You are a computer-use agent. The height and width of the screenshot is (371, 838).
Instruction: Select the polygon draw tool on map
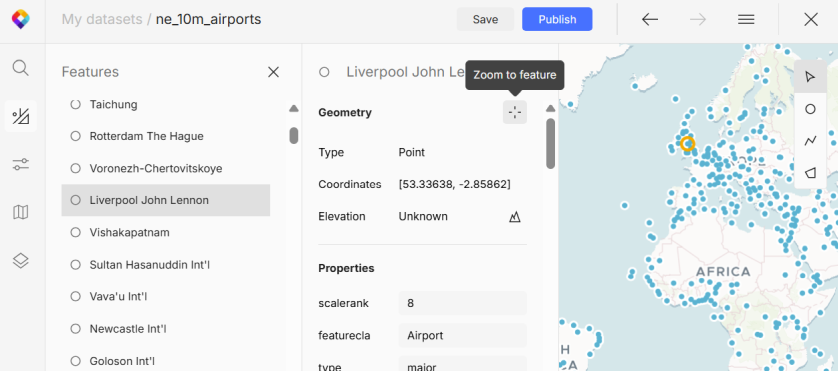[810, 173]
